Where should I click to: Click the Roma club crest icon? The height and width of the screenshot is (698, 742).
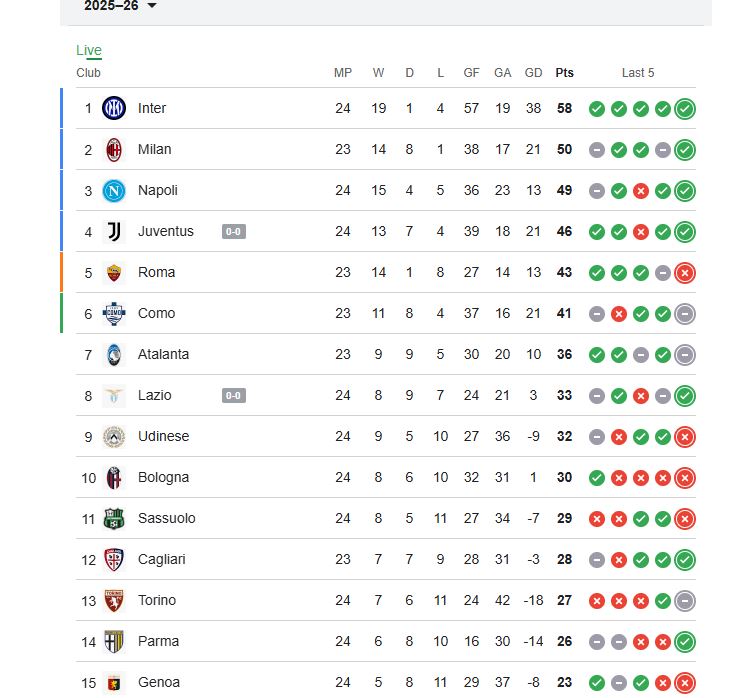tap(114, 272)
